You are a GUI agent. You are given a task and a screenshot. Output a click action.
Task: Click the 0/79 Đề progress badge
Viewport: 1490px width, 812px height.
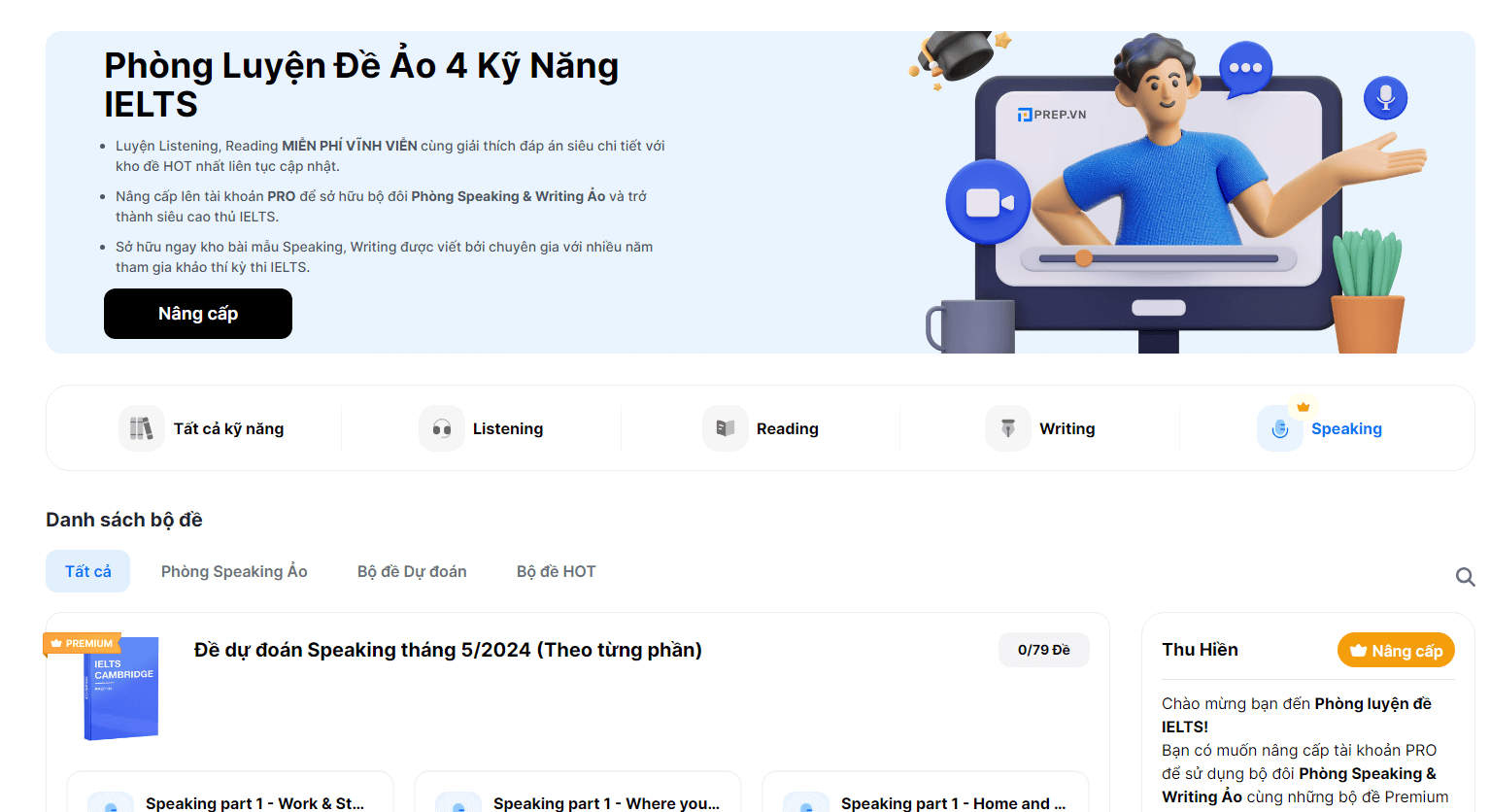point(1044,650)
